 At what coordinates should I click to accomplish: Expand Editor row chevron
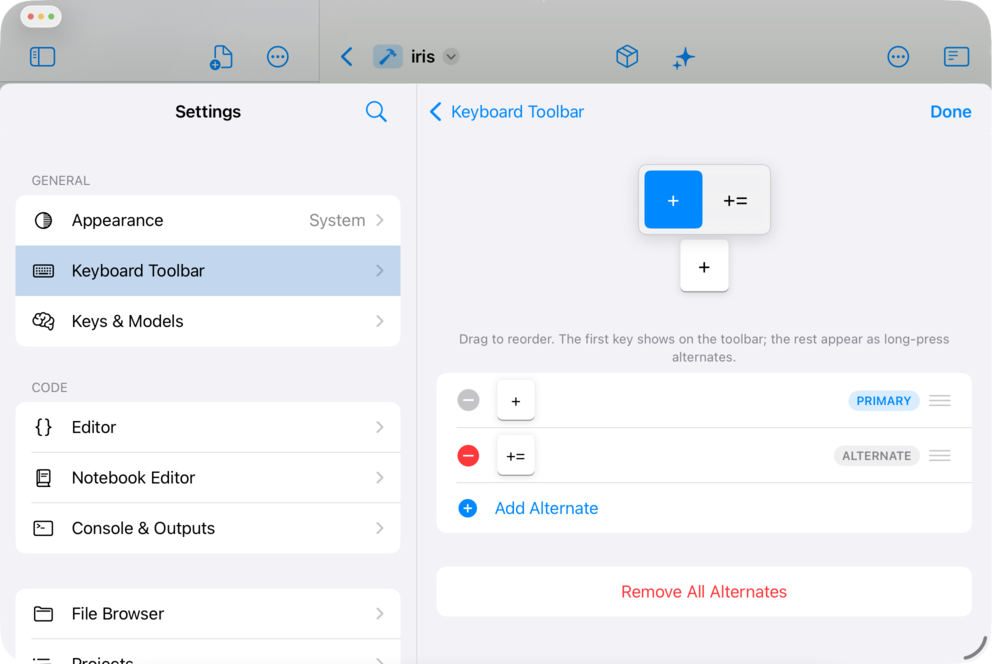[380, 427]
